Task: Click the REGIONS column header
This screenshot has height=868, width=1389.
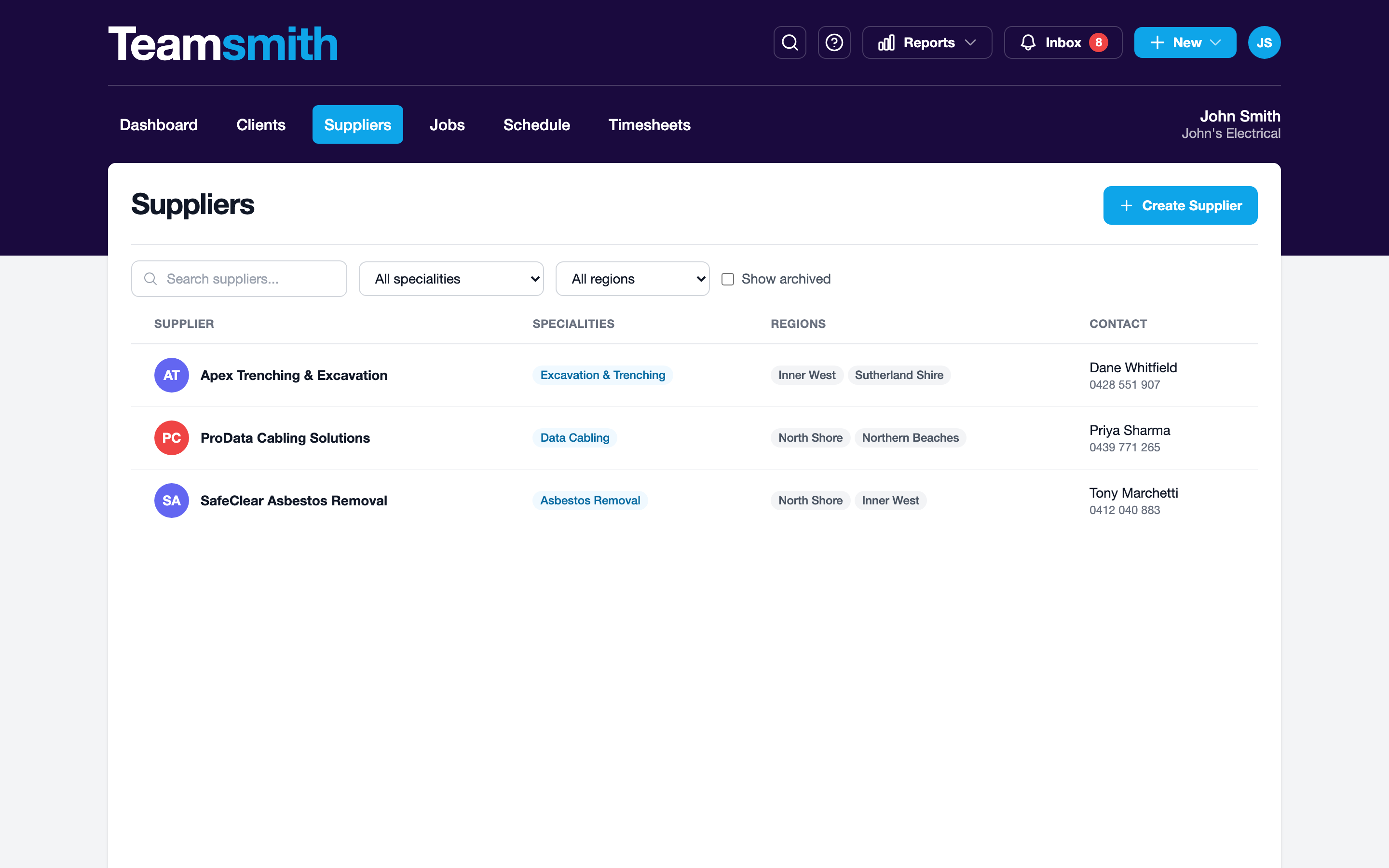Action: (x=798, y=324)
